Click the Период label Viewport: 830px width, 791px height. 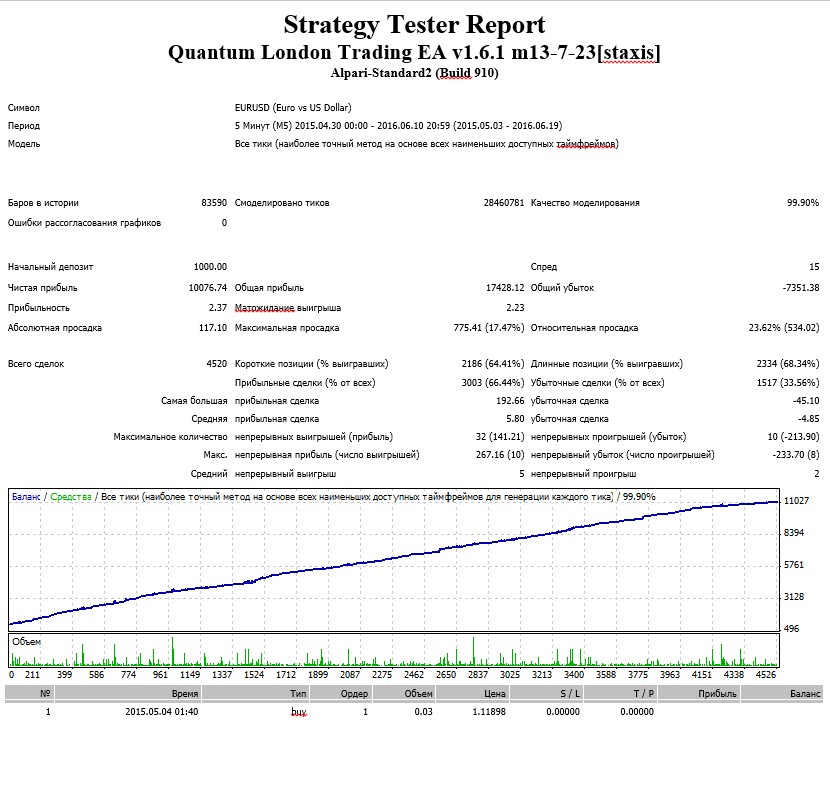24,126
